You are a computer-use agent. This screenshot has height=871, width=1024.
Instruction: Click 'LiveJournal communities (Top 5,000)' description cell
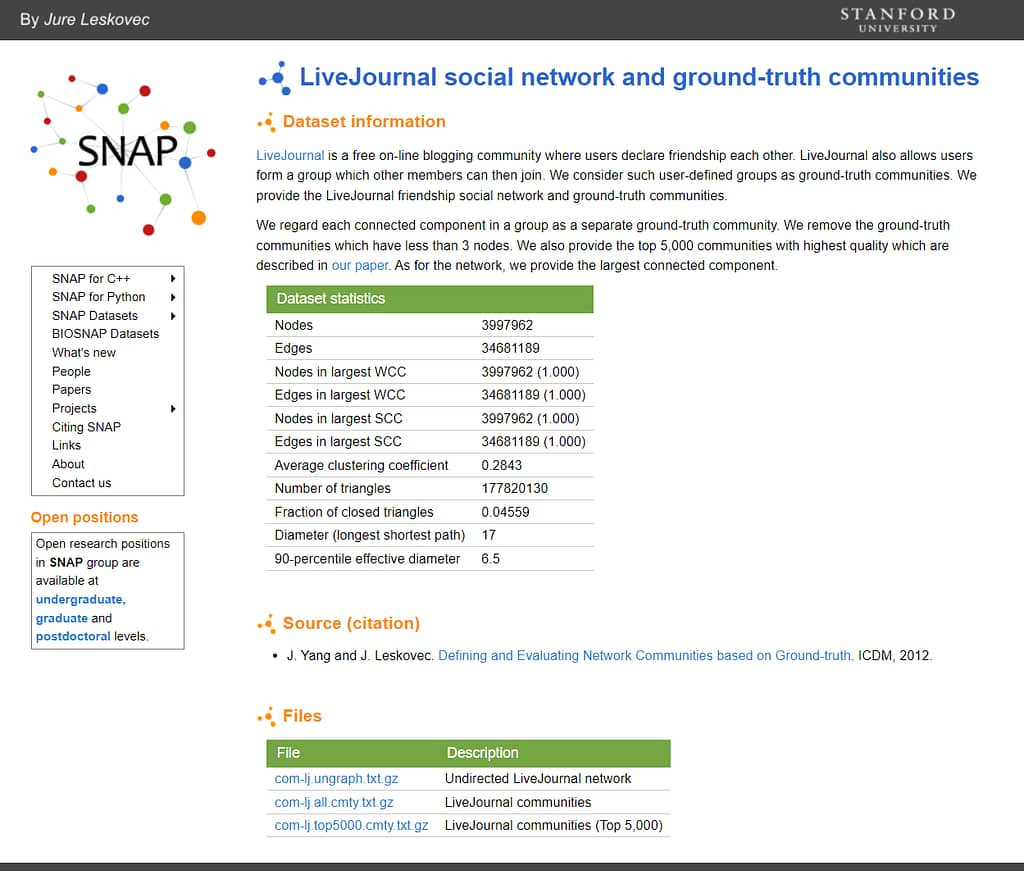(x=554, y=825)
